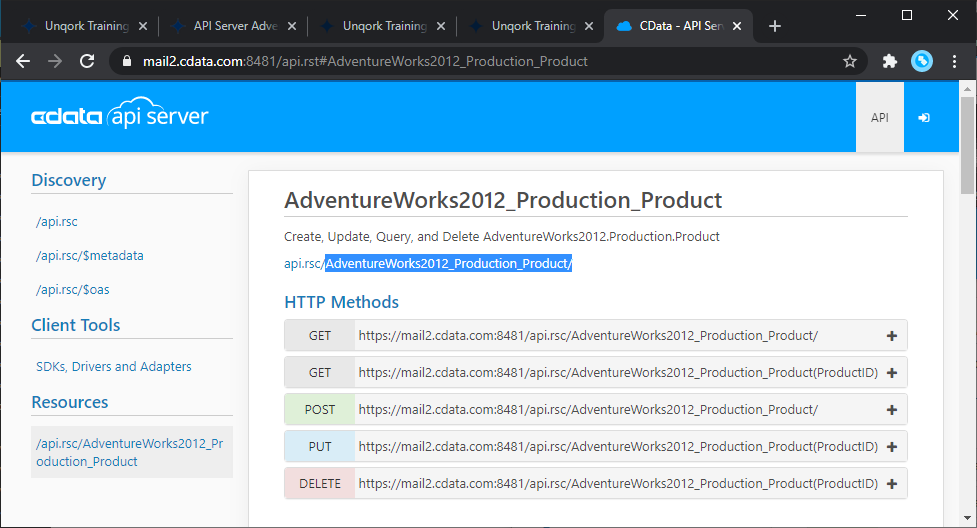Expand the POST method row
The height and width of the screenshot is (528, 977).
tap(891, 410)
